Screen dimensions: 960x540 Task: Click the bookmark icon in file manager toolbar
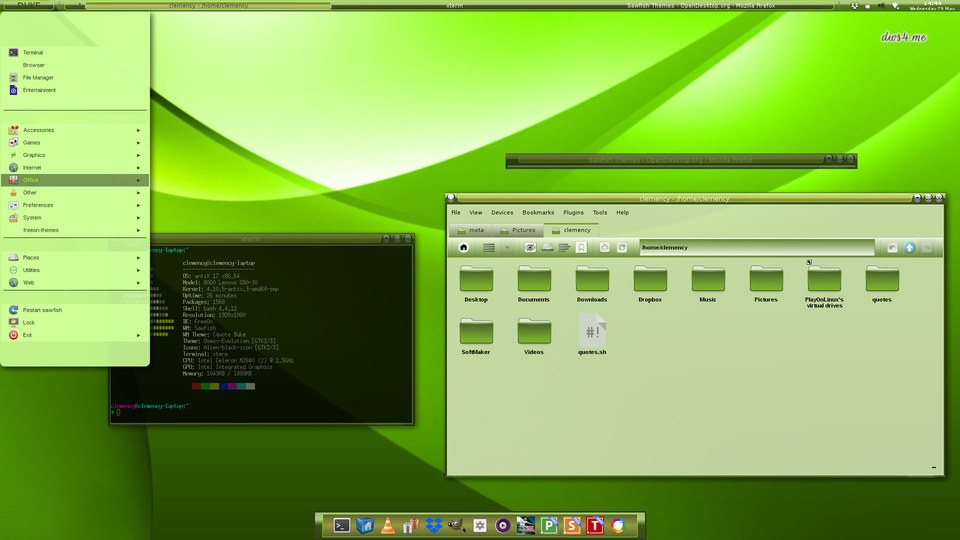(x=581, y=247)
